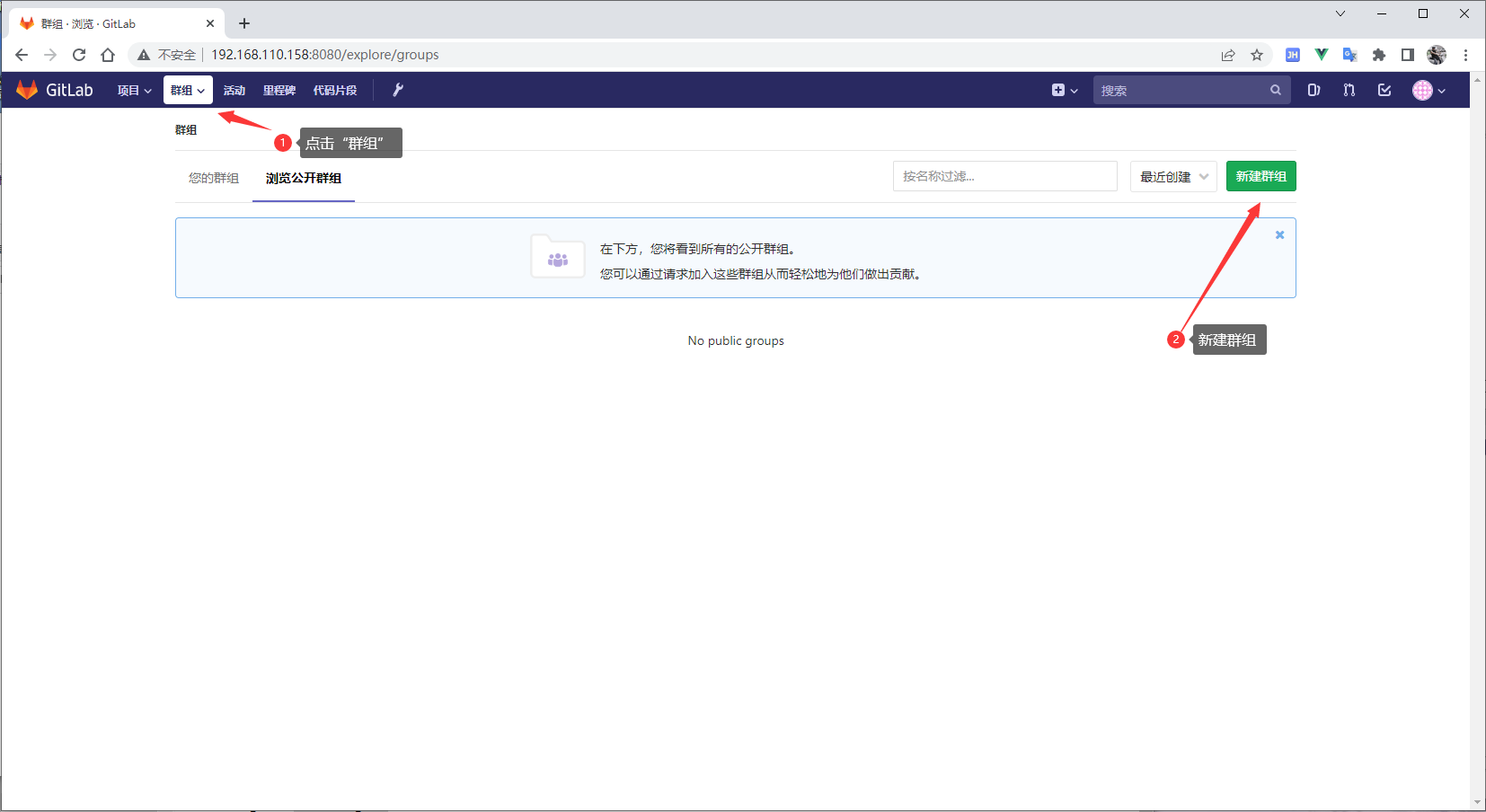Image resolution: width=1486 pixels, height=812 pixels.
Task: Reload the current page
Action: click(79, 55)
